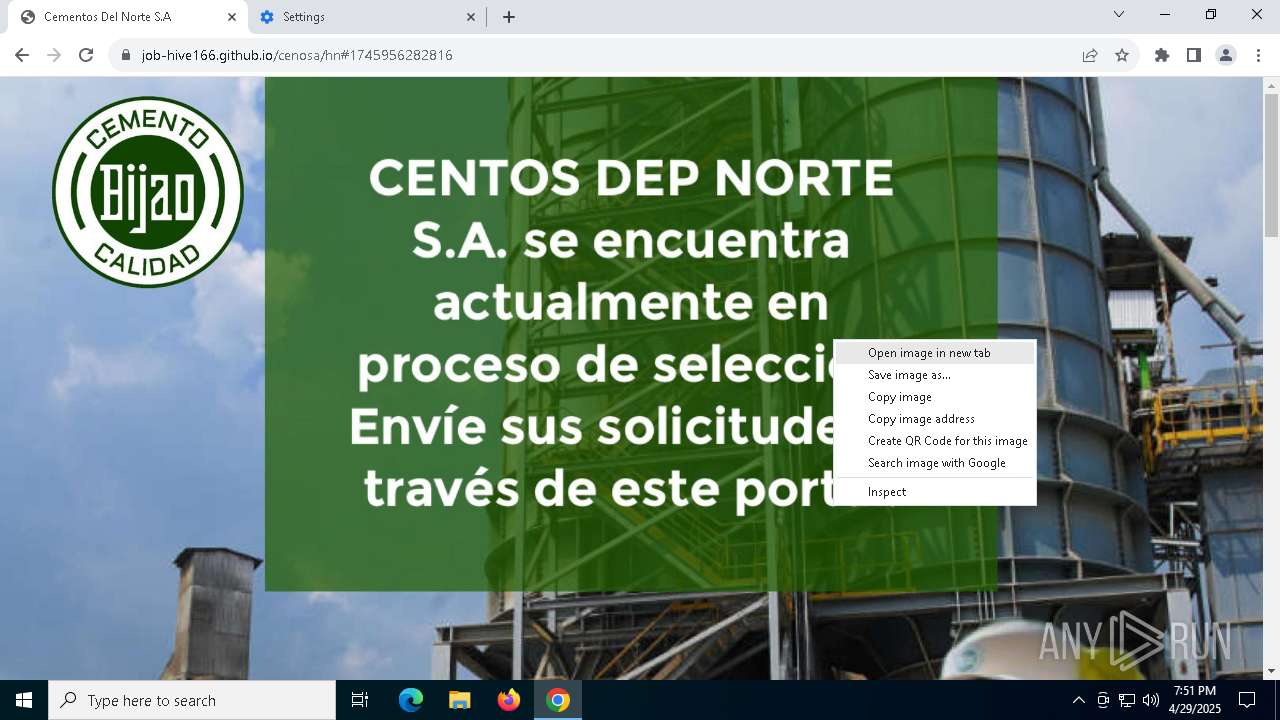Click the tray icon left of network
1280x720 pixels.
[1103, 700]
